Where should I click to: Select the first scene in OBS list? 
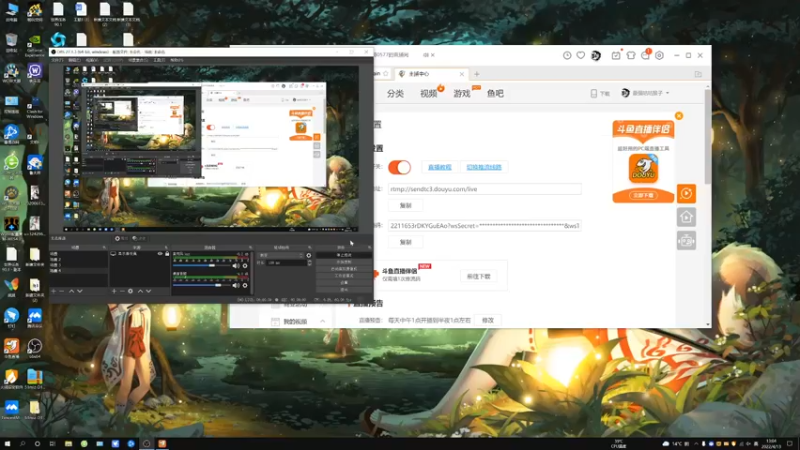click(x=79, y=254)
